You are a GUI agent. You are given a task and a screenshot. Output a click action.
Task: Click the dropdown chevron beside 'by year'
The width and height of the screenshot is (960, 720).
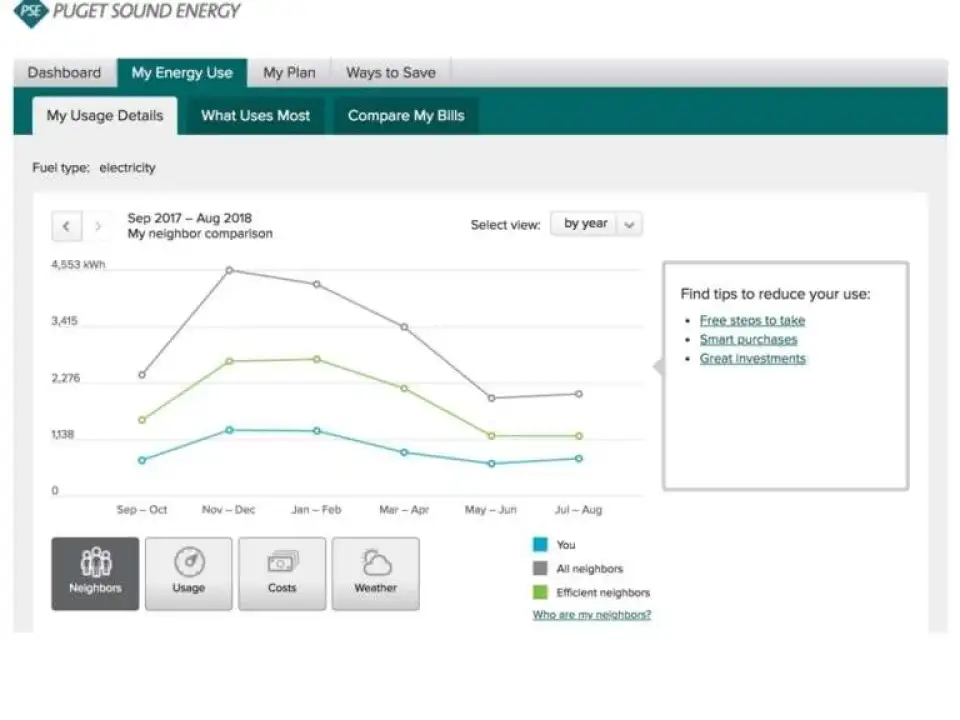click(x=629, y=225)
